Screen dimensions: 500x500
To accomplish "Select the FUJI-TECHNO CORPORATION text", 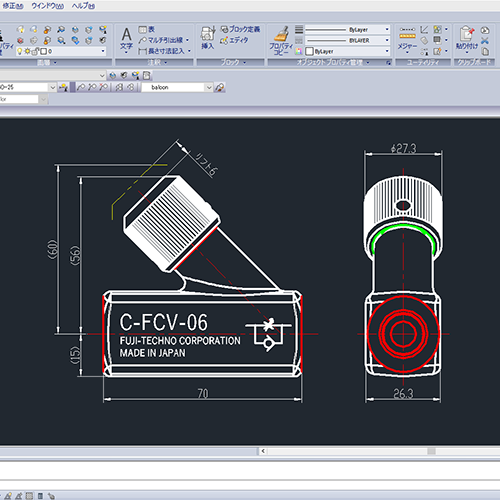I will tap(180, 341).
